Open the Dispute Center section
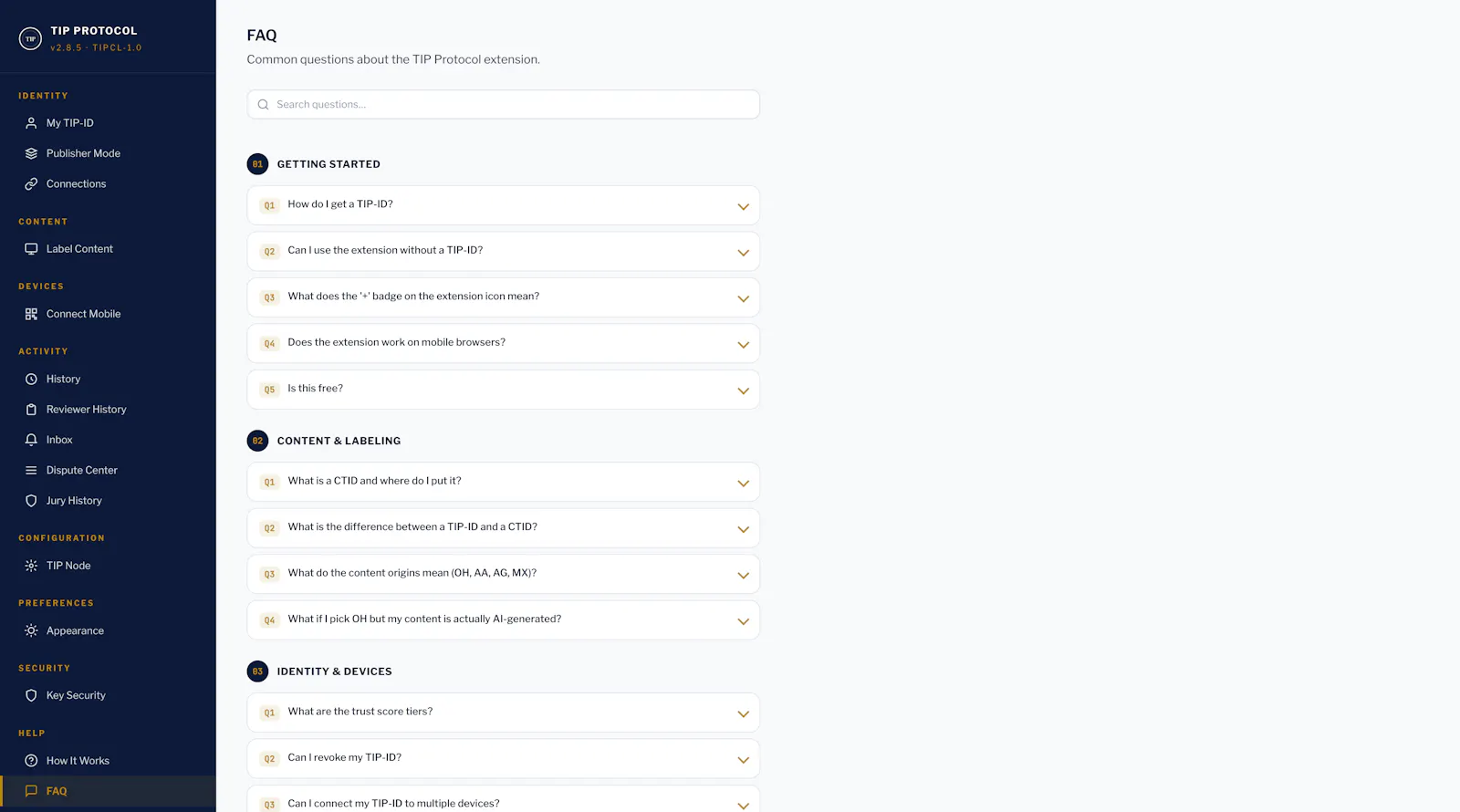The width and height of the screenshot is (1460, 812). point(108,471)
